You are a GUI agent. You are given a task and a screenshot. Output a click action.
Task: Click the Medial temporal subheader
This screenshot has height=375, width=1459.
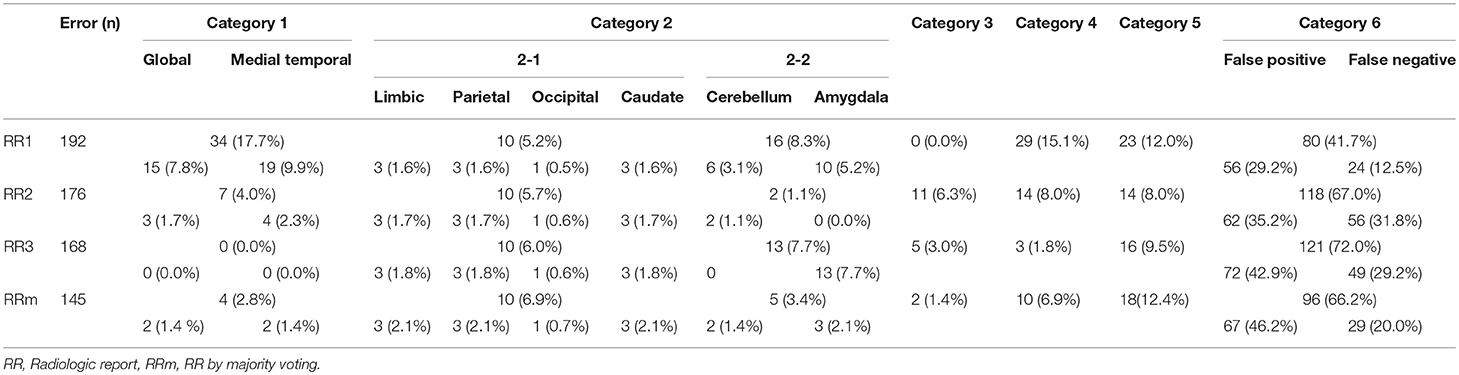(291, 60)
